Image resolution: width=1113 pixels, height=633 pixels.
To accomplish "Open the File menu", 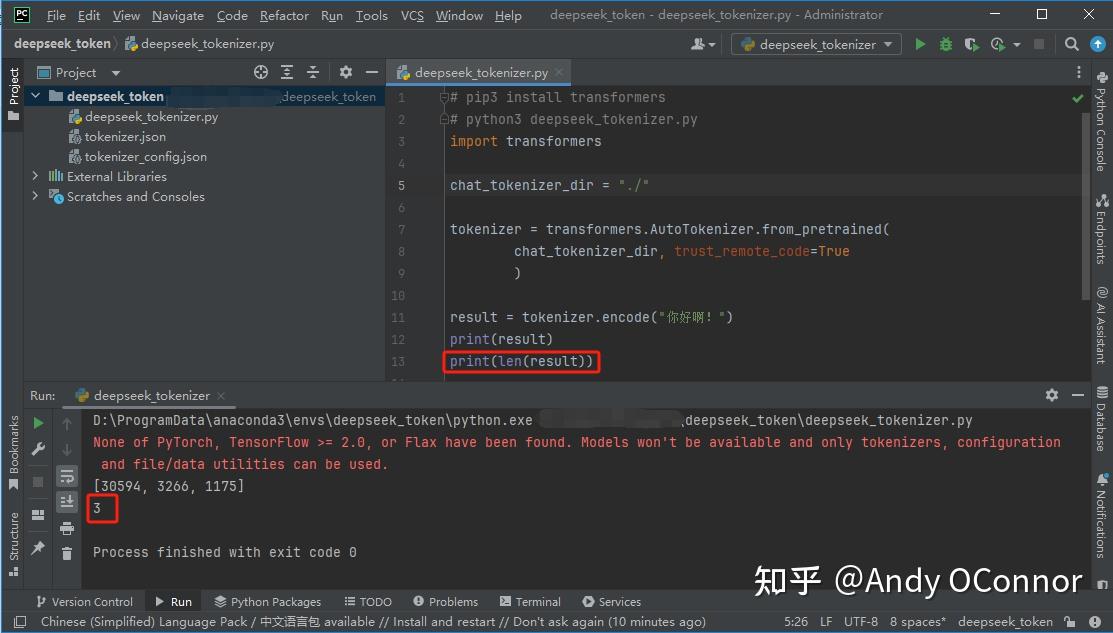I will pyautogui.click(x=55, y=15).
